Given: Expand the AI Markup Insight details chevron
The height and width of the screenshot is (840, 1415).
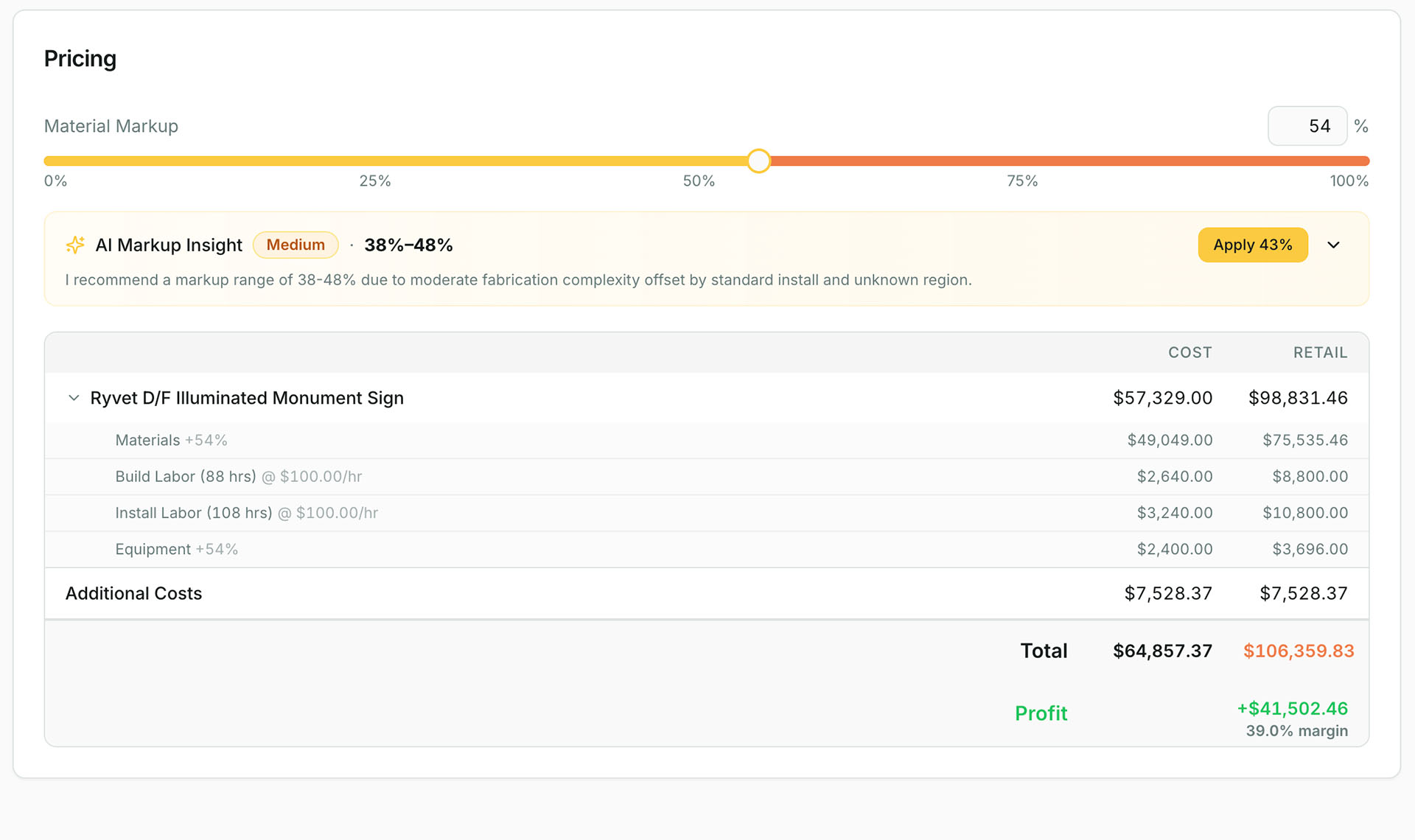Looking at the screenshot, I should 1334,245.
